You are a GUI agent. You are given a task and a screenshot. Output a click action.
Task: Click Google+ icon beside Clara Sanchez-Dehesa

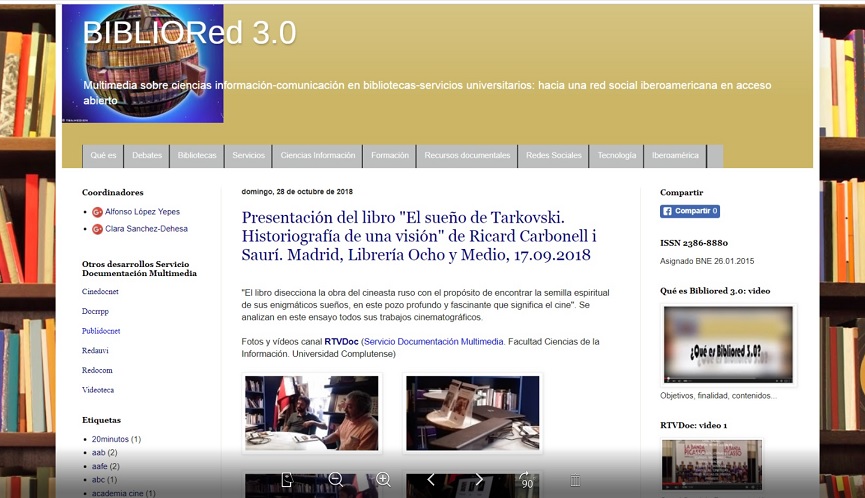[97, 229]
